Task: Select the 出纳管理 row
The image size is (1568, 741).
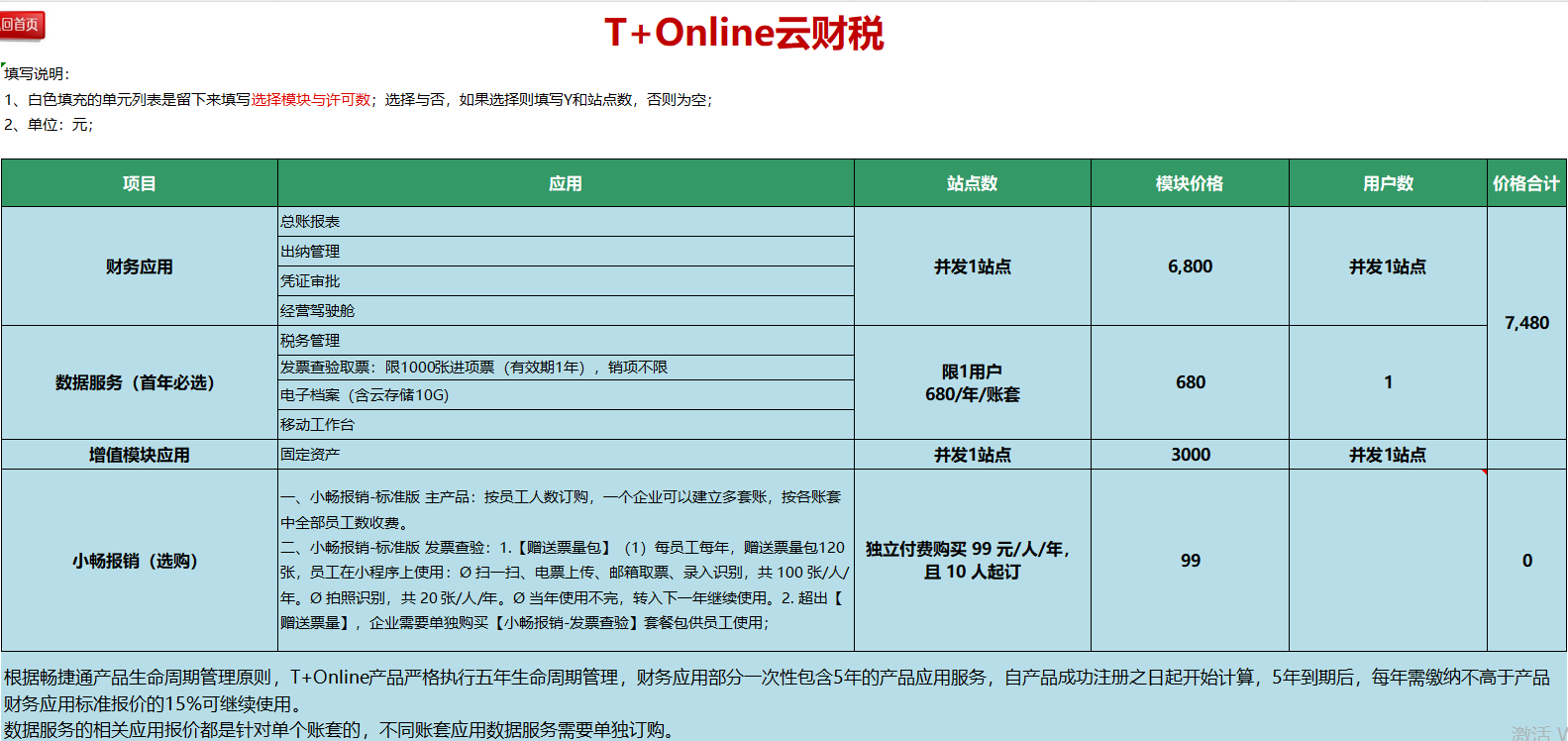Action: pyautogui.click(x=566, y=252)
